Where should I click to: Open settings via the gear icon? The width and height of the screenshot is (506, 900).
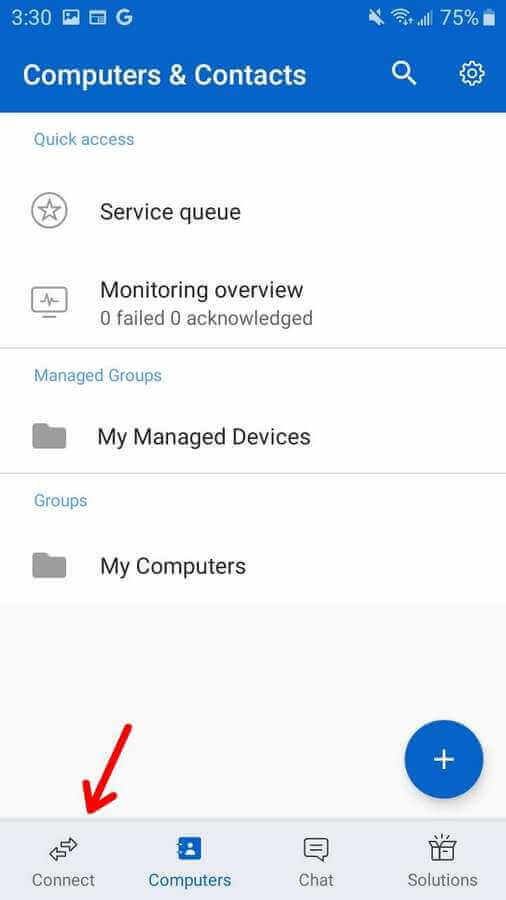[472, 74]
